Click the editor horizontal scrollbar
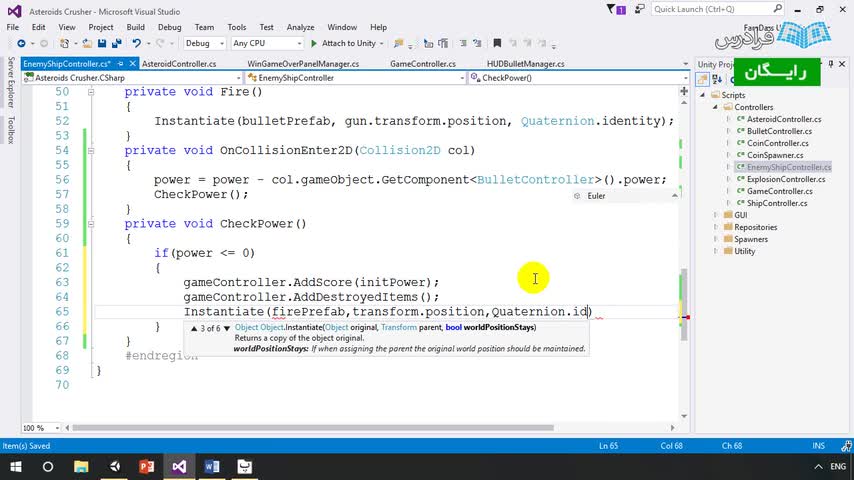This screenshot has width=854, height=480. 313,428
